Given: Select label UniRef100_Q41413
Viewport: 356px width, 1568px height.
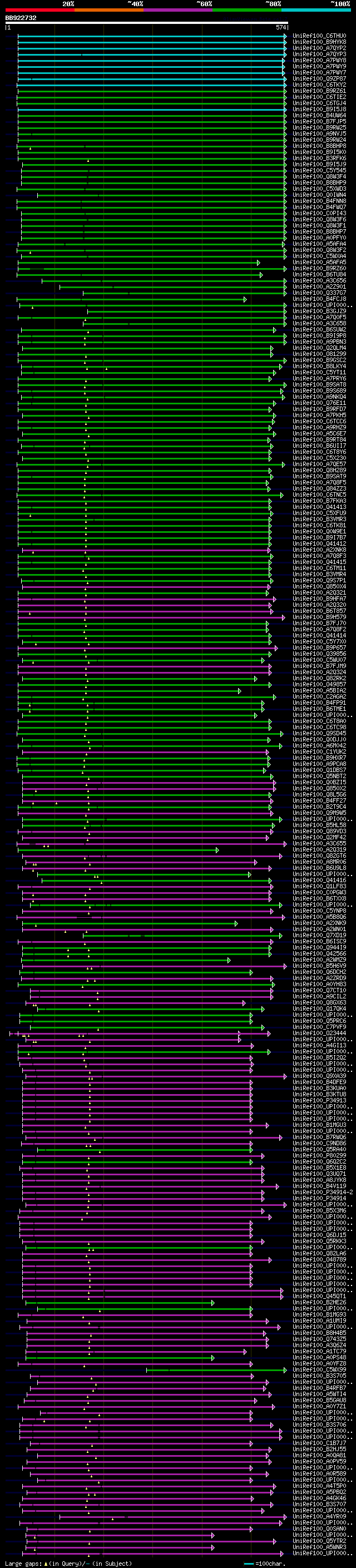Looking at the screenshot, I should (319, 507).
